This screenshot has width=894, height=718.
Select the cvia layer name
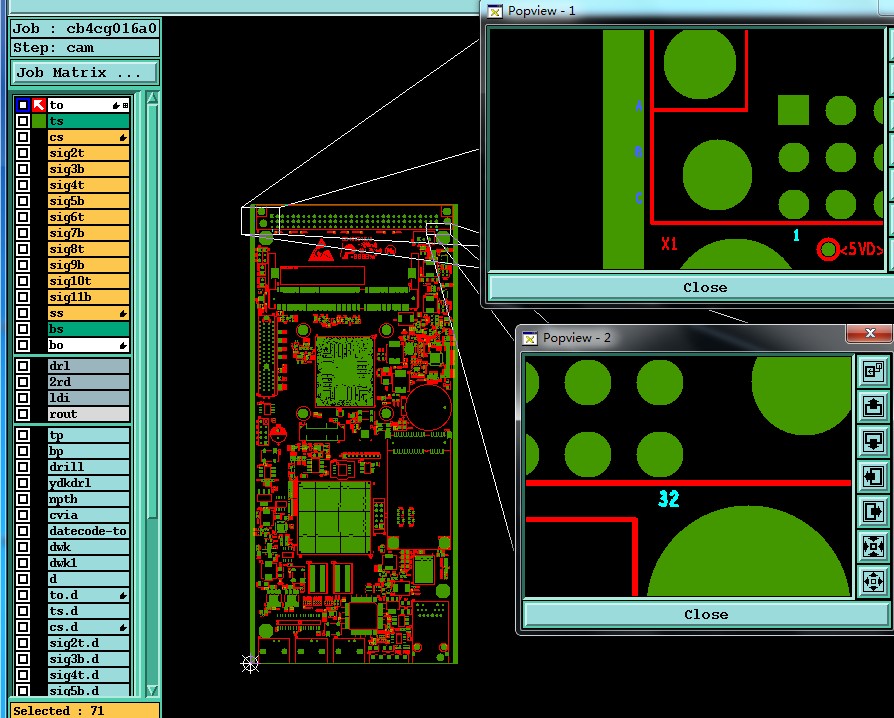[88, 514]
